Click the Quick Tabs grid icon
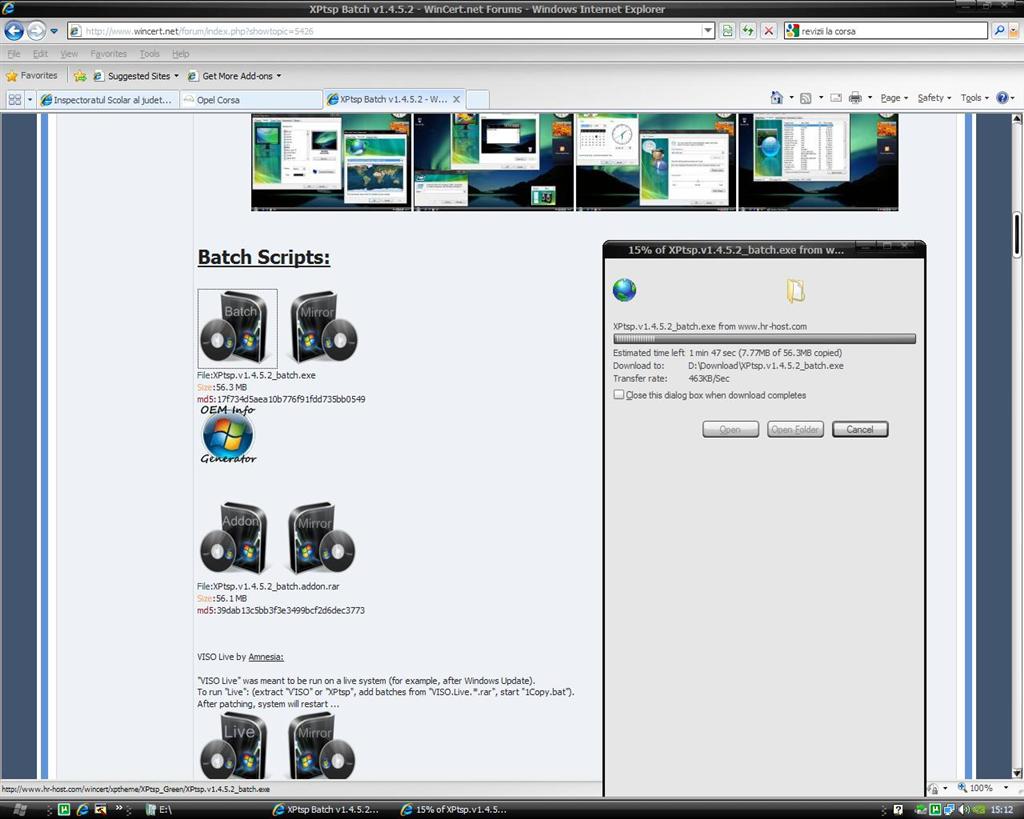Viewport: 1024px width, 819px height. pyautogui.click(x=14, y=99)
